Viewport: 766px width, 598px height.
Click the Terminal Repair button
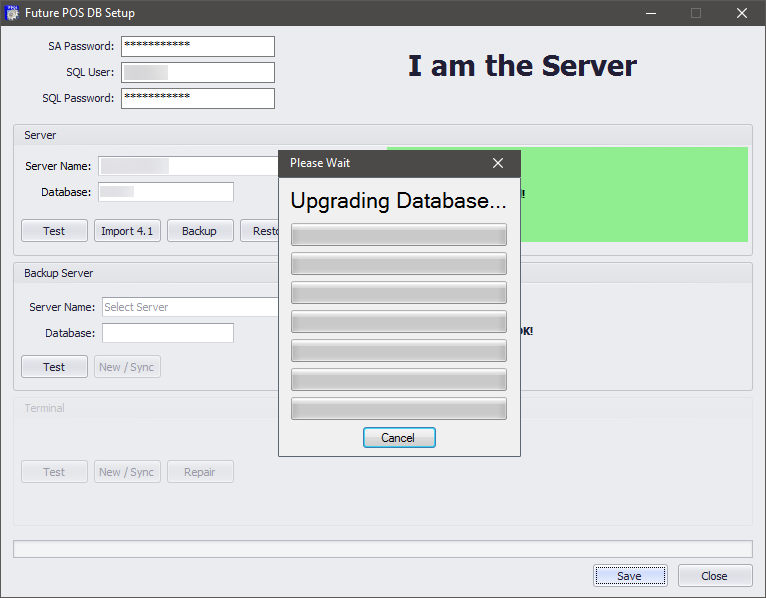coord(200,471)
